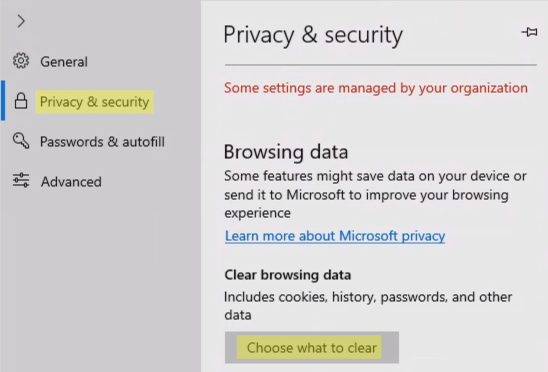
Task: Click the managed by your organization notice
Action: coord(376,88)
